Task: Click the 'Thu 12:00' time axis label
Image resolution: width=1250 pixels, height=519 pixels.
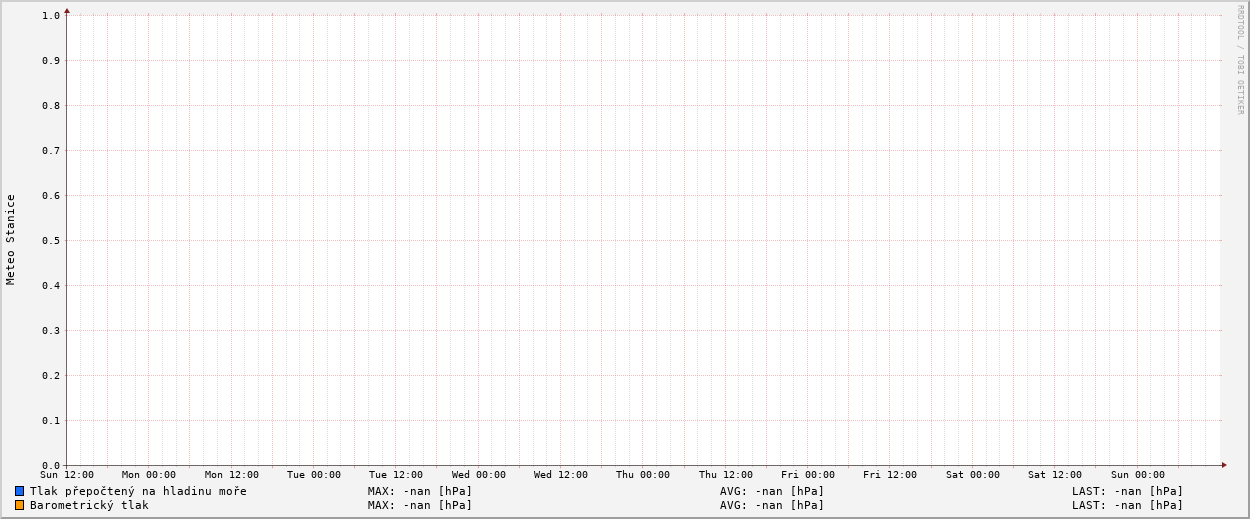Action: 726,475
